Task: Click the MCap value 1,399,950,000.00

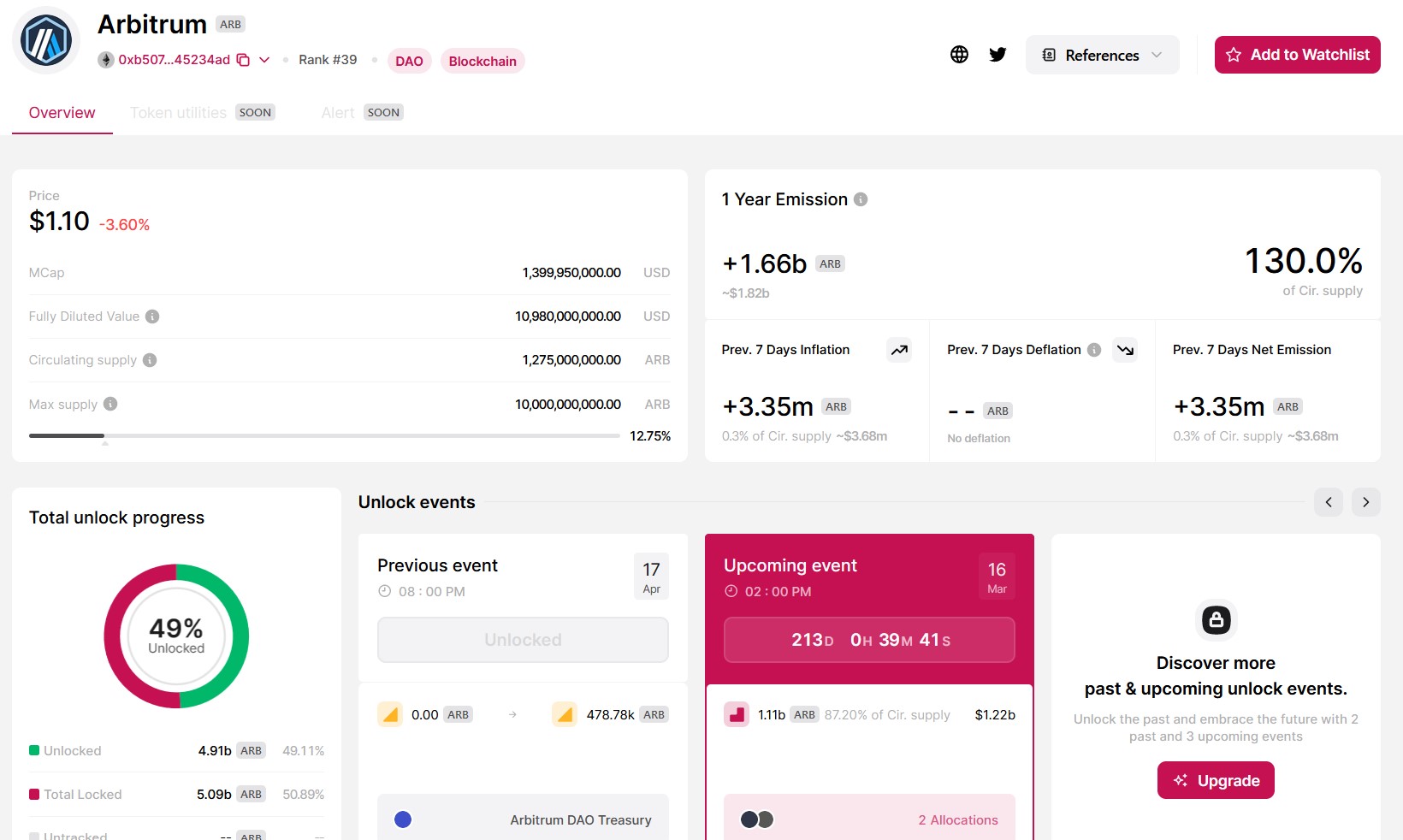Action: (571, 273)
